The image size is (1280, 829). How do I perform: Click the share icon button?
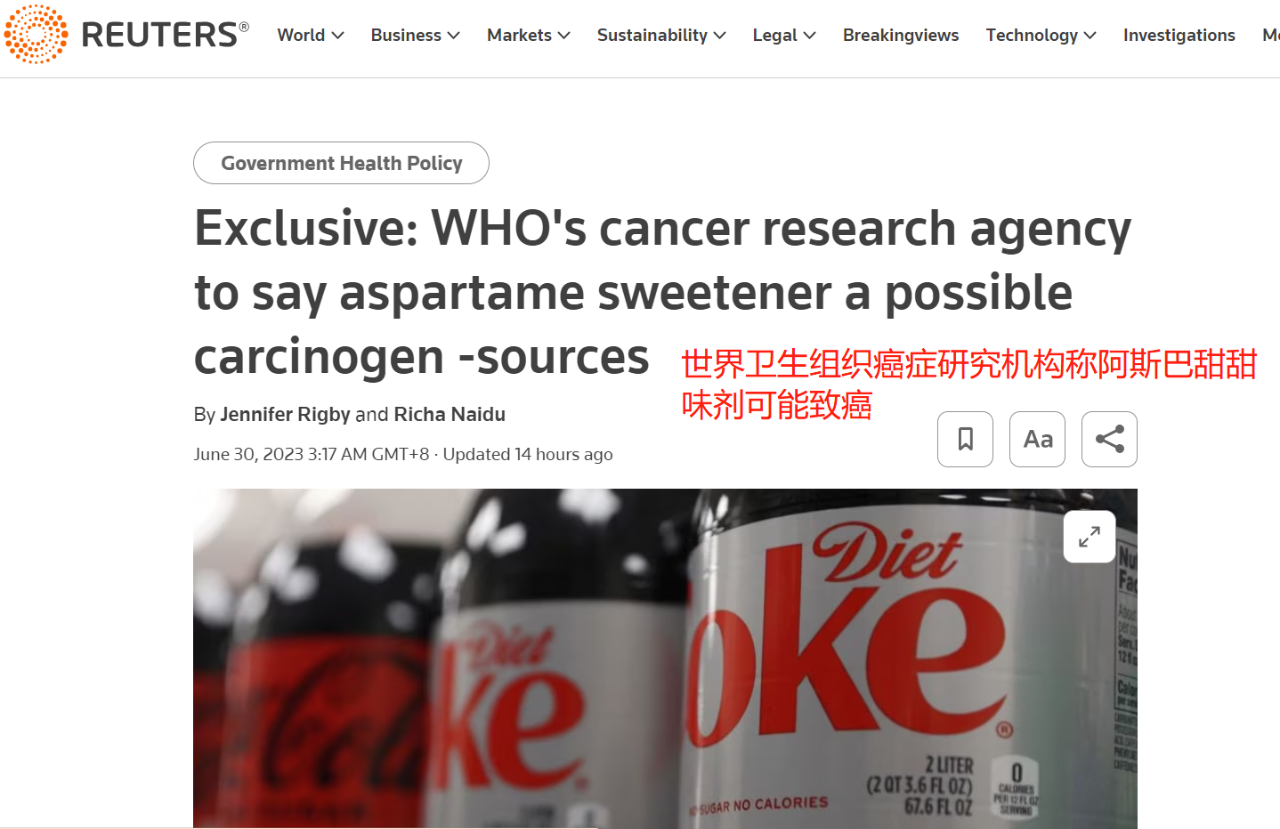coord(1109,439)
